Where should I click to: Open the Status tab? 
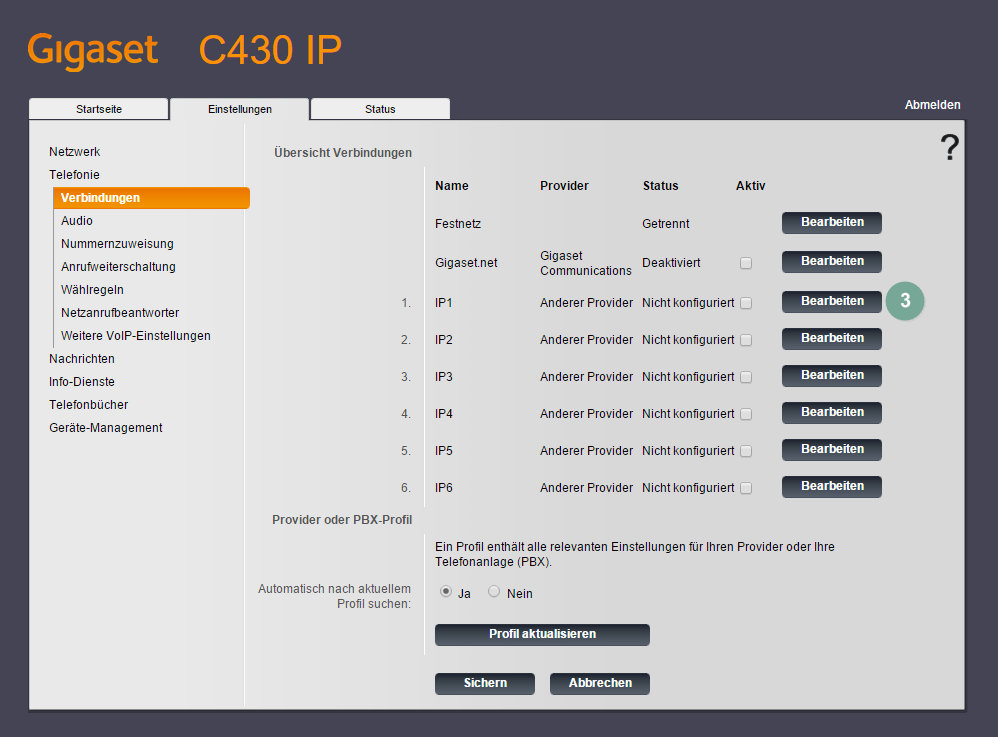coord(380,109)
